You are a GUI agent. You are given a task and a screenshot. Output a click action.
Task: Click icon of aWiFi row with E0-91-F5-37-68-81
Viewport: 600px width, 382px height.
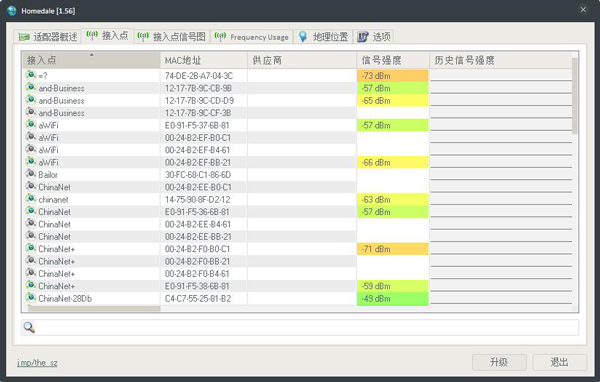[x=31, y=124]
